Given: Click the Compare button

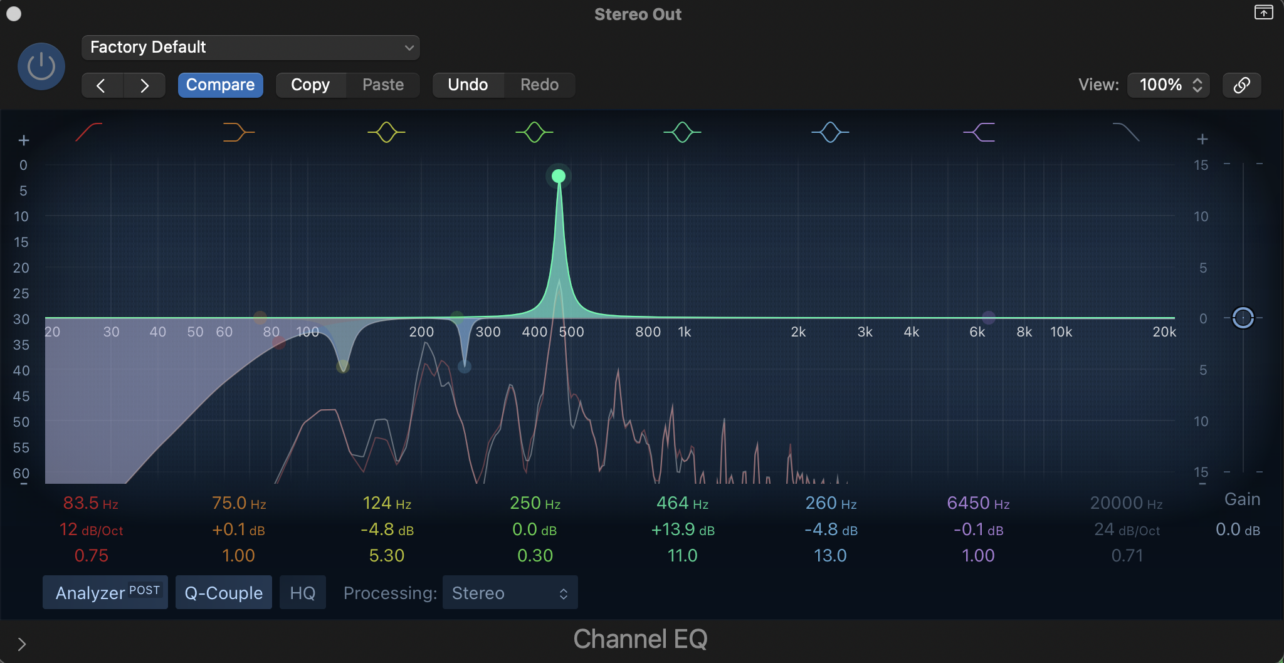Looking at the screenshot, I should (220, 85).
